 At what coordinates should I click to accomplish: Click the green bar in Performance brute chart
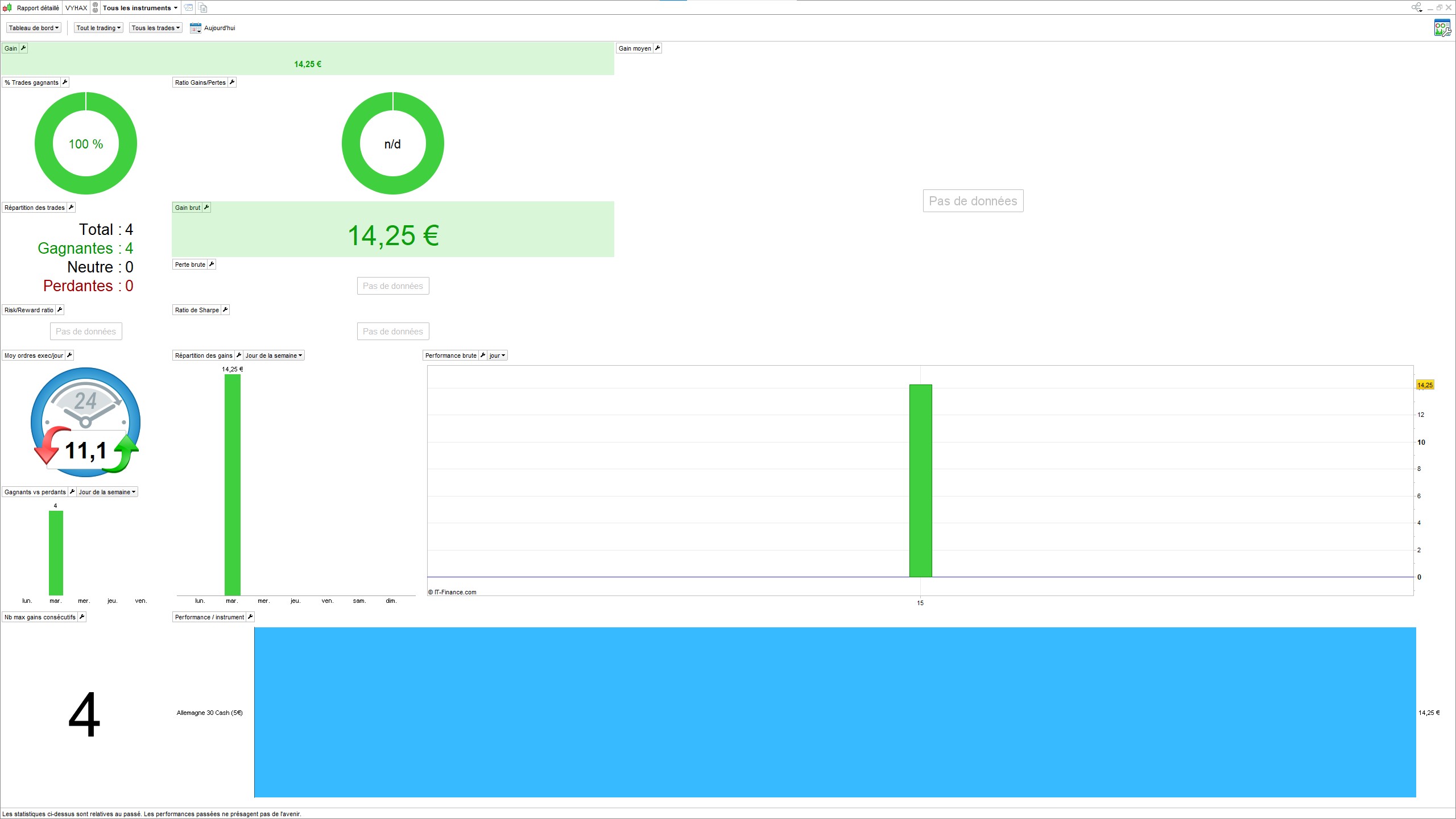(920, 481)
